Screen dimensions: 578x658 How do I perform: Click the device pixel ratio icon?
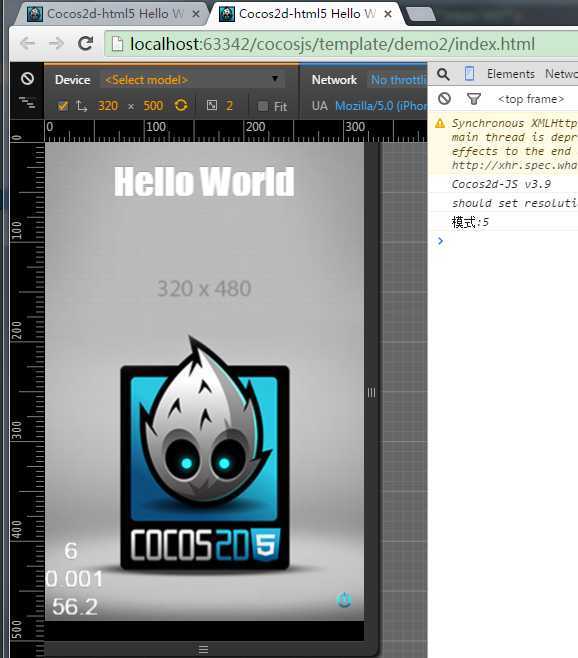point(212,105)
